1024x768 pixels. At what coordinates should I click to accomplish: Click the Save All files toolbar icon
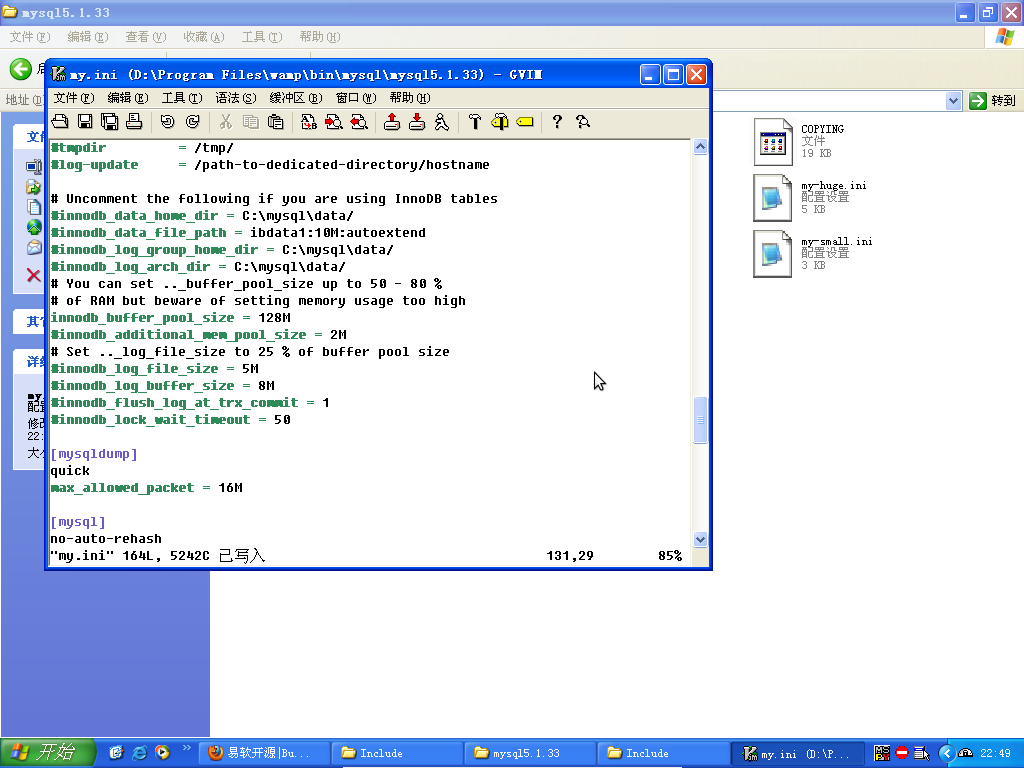tap(110, 121)
